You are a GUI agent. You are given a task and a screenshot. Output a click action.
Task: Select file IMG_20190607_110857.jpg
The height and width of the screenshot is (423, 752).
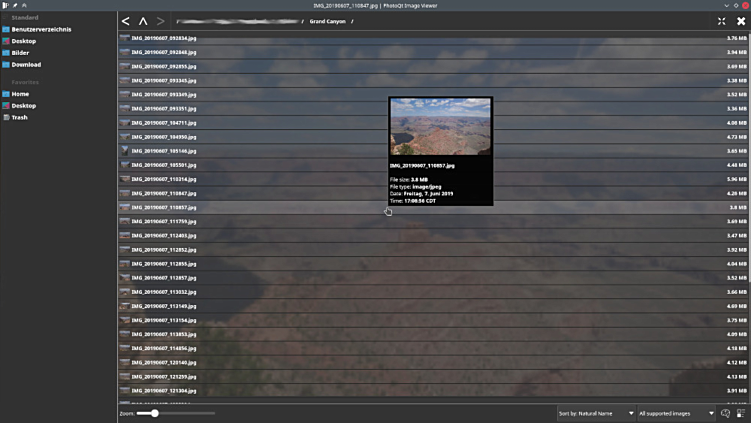[163, 207]
